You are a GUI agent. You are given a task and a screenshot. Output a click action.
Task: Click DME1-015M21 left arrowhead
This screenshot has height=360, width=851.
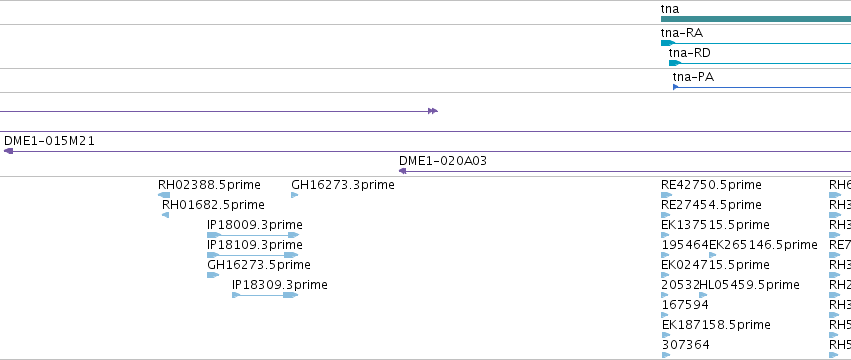tap(8, 151)
